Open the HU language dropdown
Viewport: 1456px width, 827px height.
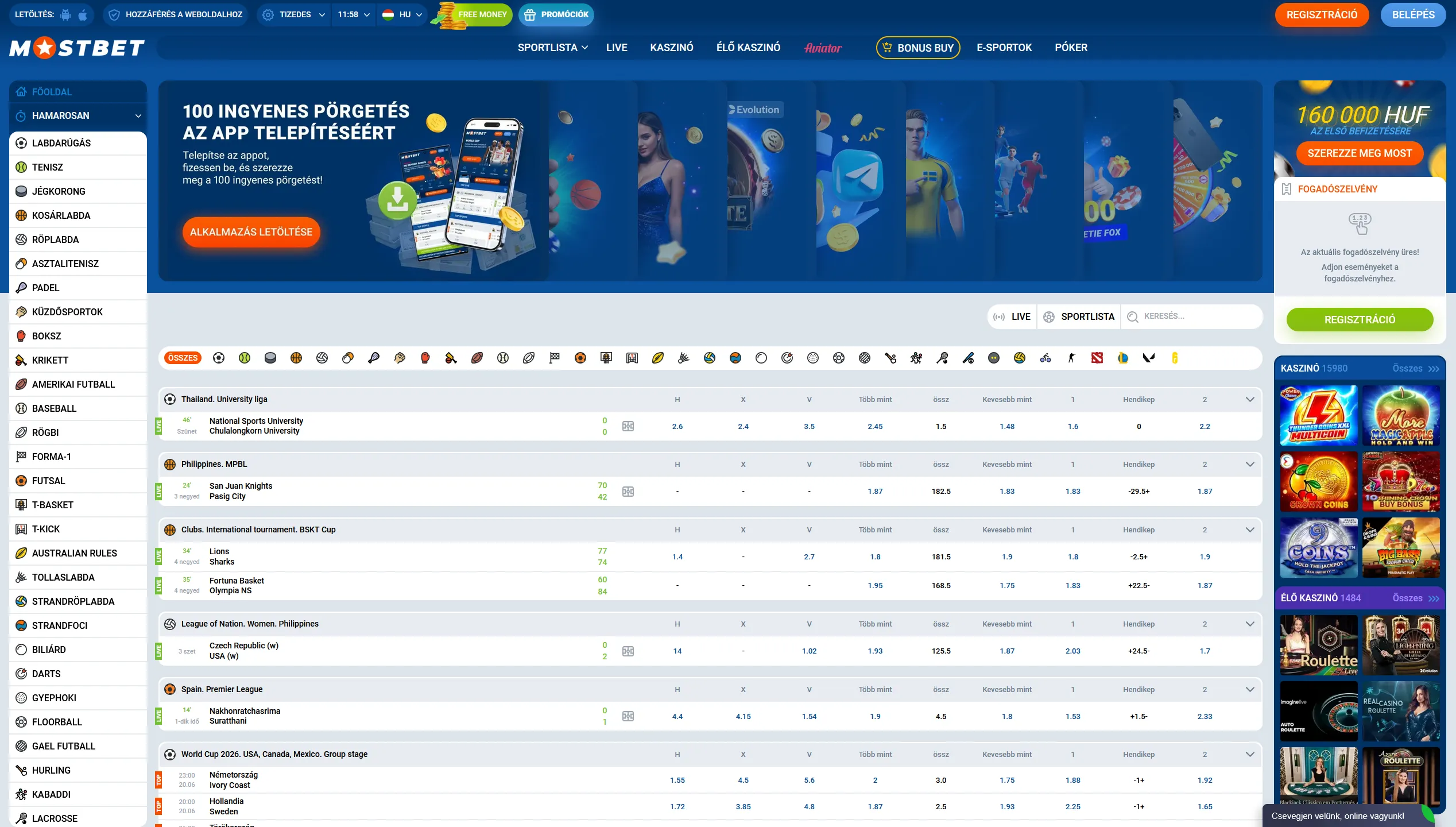point(402,14)
